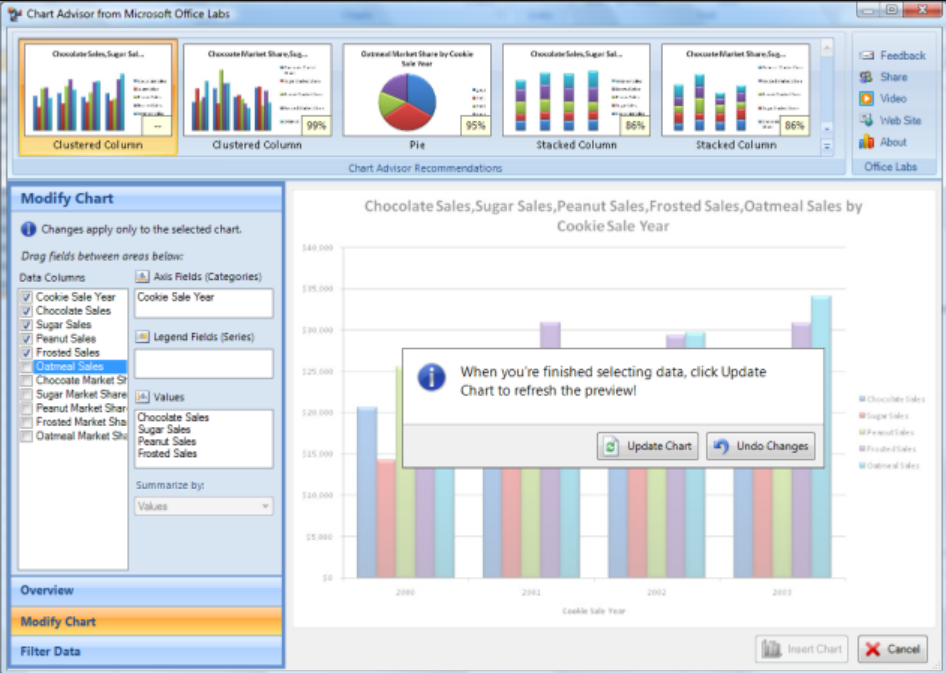Select the first Clustered Column thumbnail
The image size is (946, 673).
coord(98,97)
